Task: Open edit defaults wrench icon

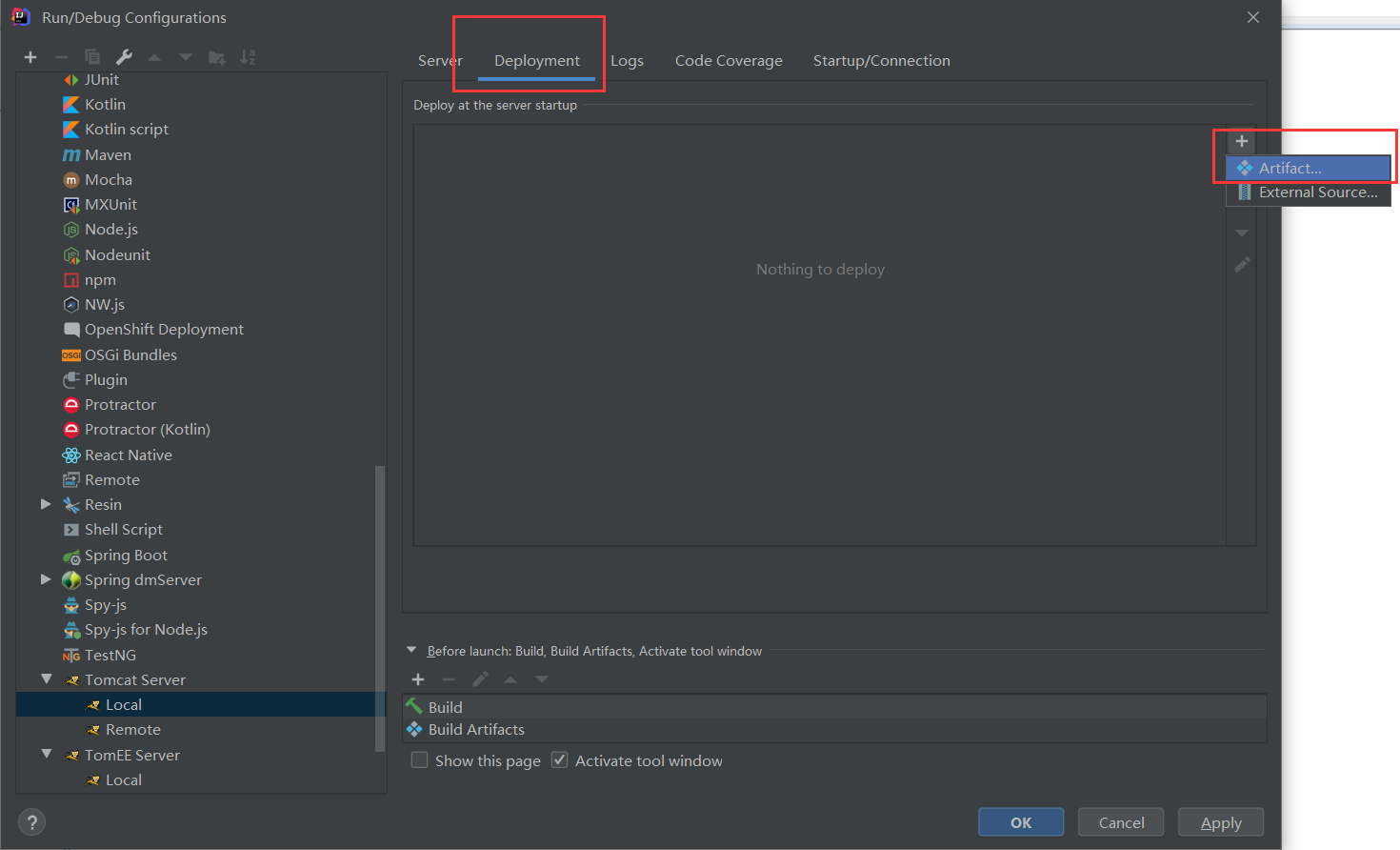Action: [124, 57]
